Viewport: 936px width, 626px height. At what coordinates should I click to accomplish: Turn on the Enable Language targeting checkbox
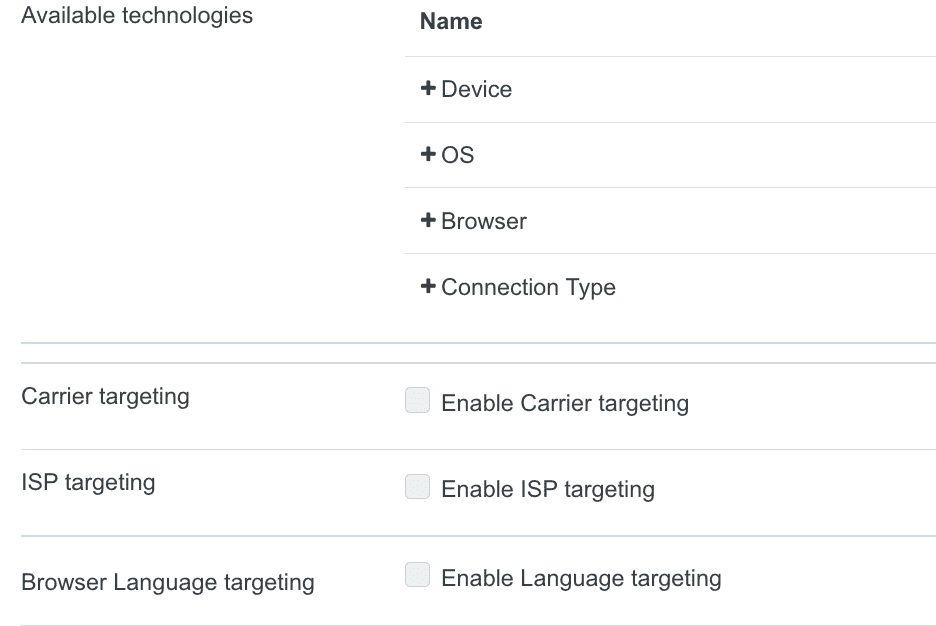[417, 576]
